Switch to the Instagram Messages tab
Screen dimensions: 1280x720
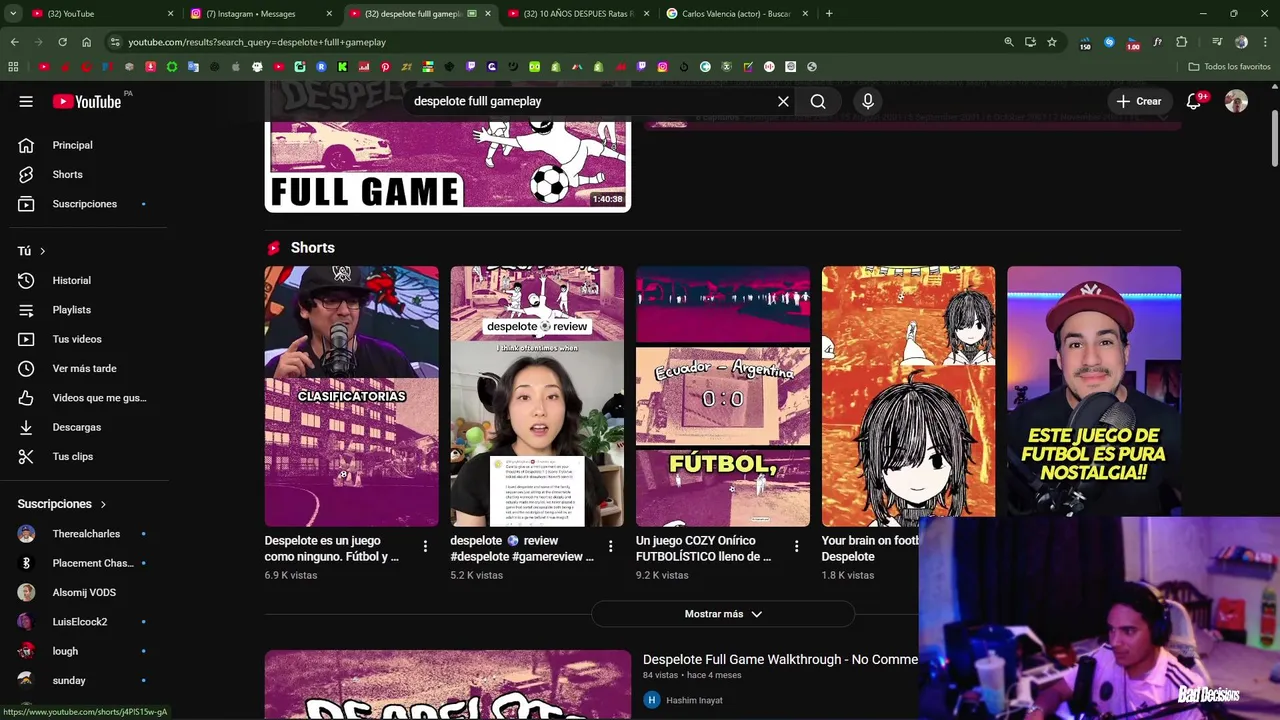click(x=260, y=14)
